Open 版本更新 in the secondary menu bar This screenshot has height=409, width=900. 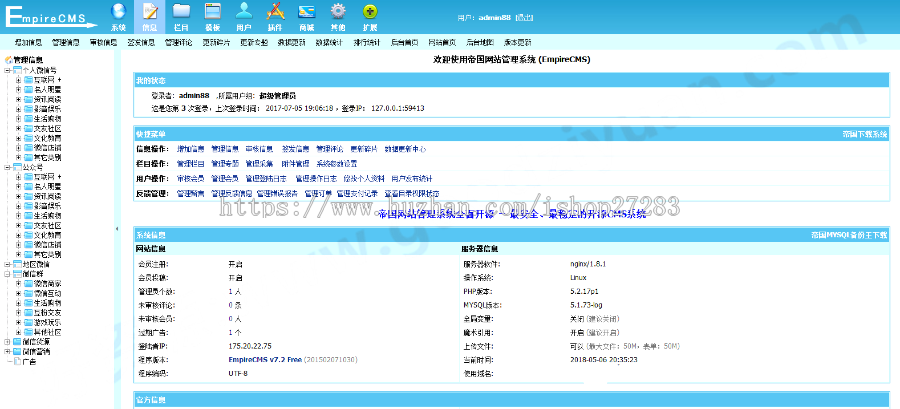point(518,42)
